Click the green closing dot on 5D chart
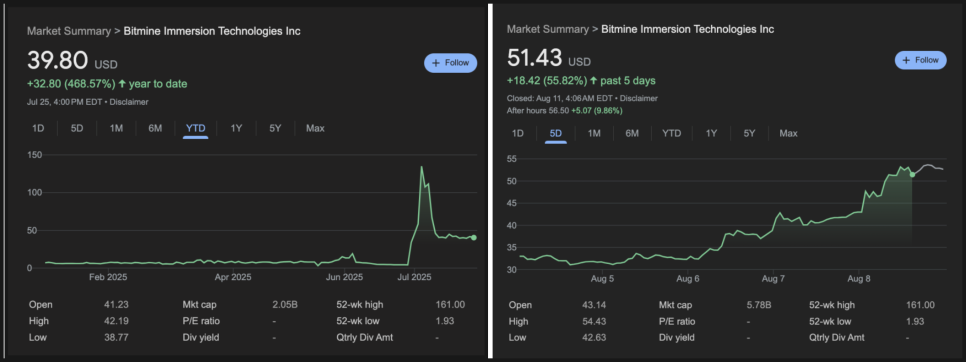Viewport: 966px width, 362px height. (x=912, y=174)
